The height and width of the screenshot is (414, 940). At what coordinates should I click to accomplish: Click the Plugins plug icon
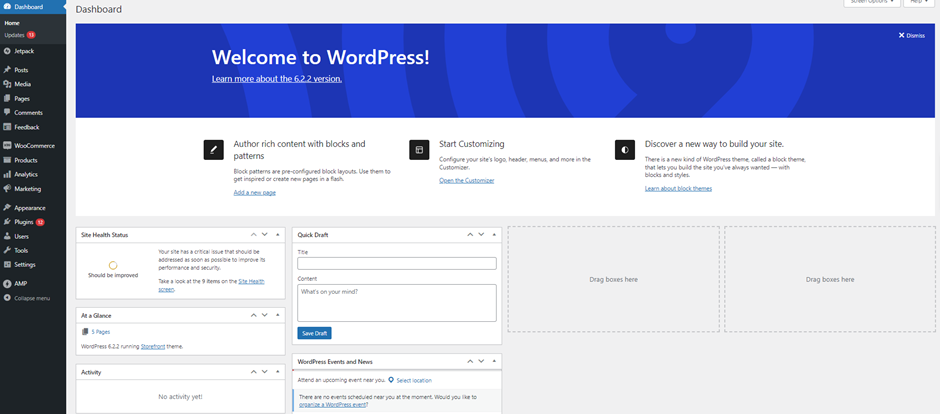[7, 222]
